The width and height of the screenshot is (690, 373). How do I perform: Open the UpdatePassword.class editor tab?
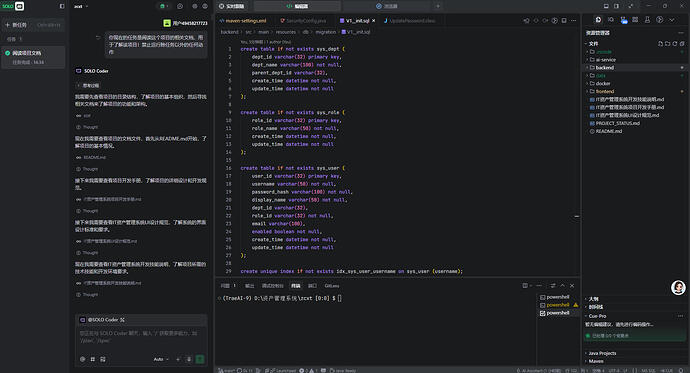click(409, 21)
